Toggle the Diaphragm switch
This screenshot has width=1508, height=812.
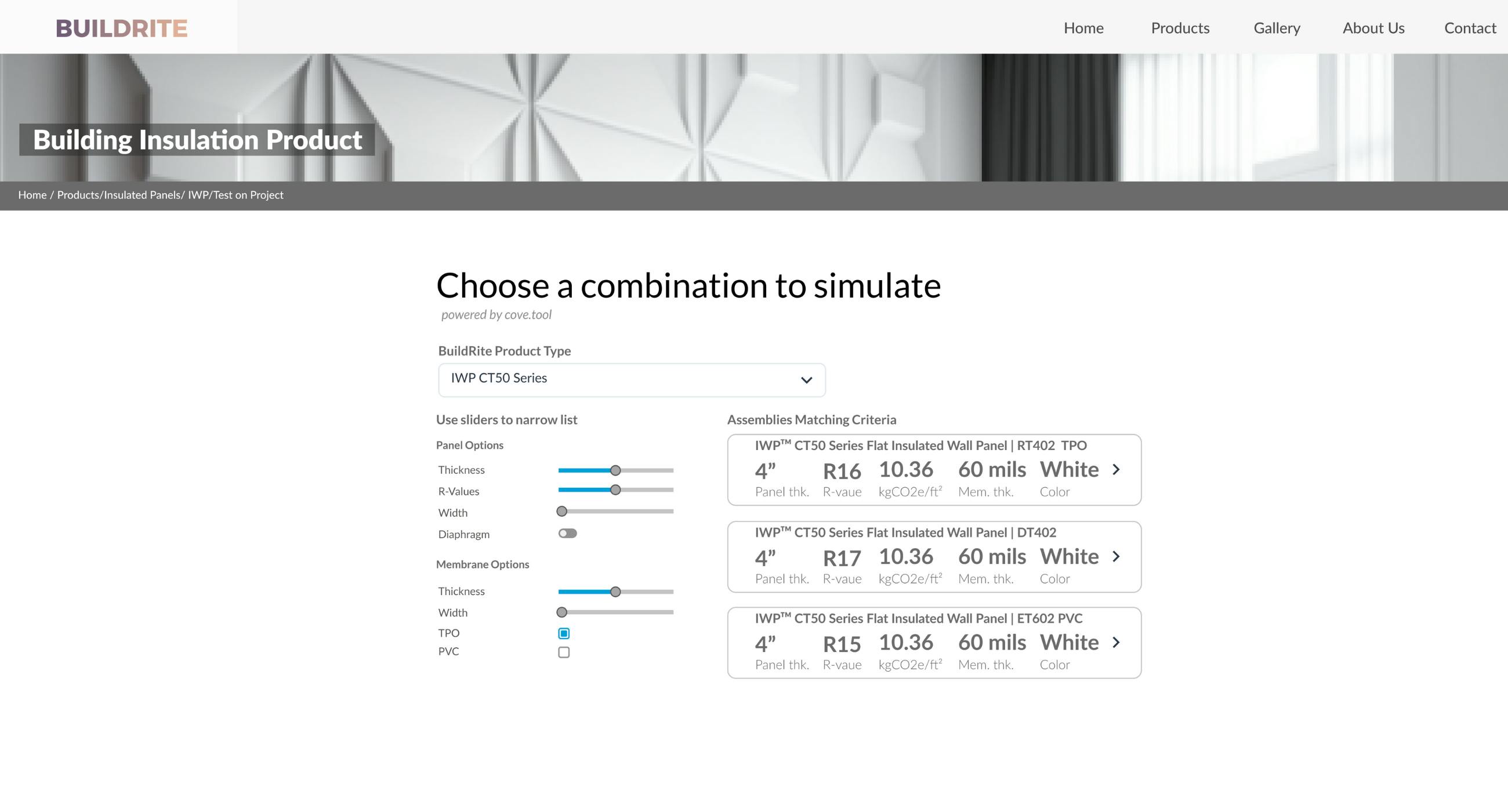(x=567, y=534)
